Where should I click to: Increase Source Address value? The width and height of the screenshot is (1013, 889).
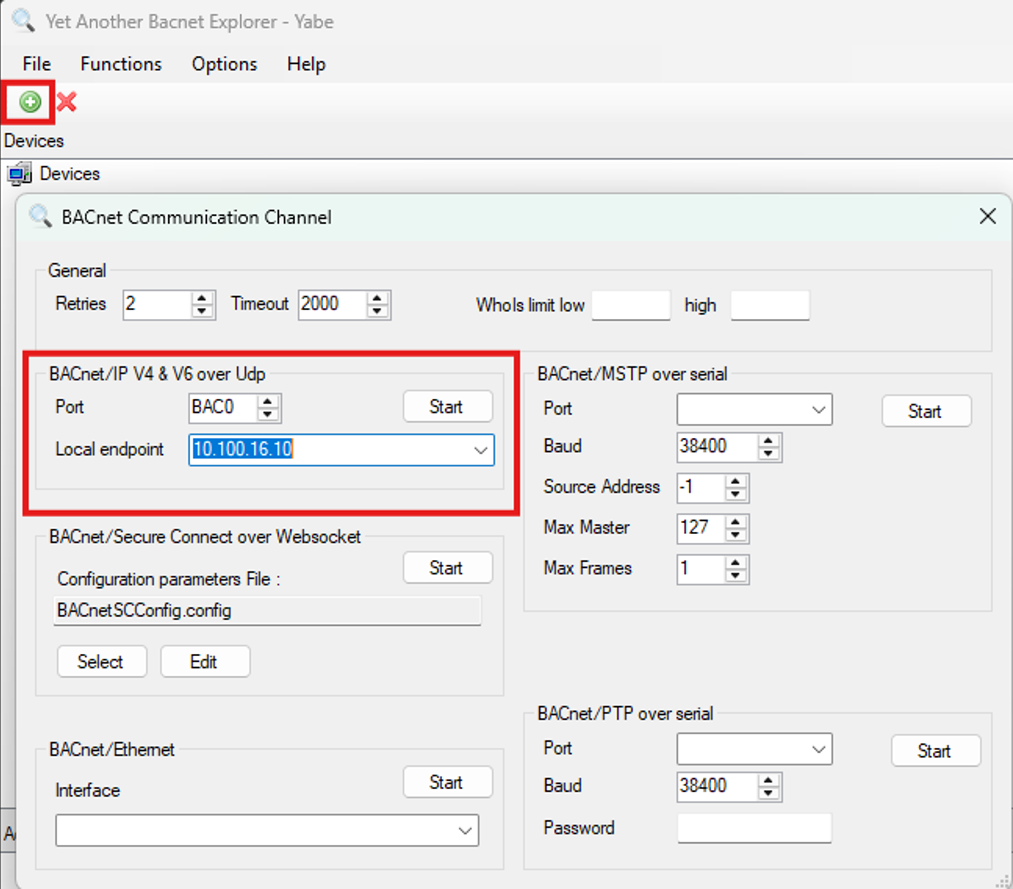[x=736, y=481]
